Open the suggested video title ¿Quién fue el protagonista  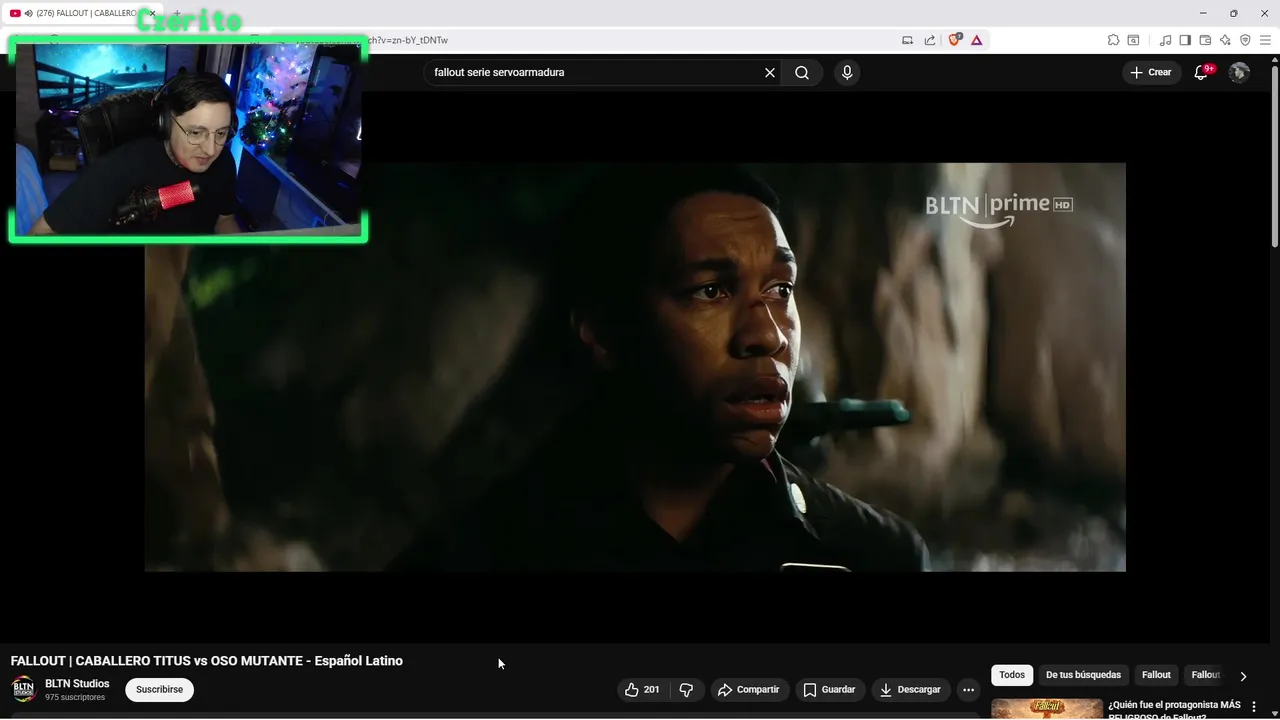click(1174, 709)
